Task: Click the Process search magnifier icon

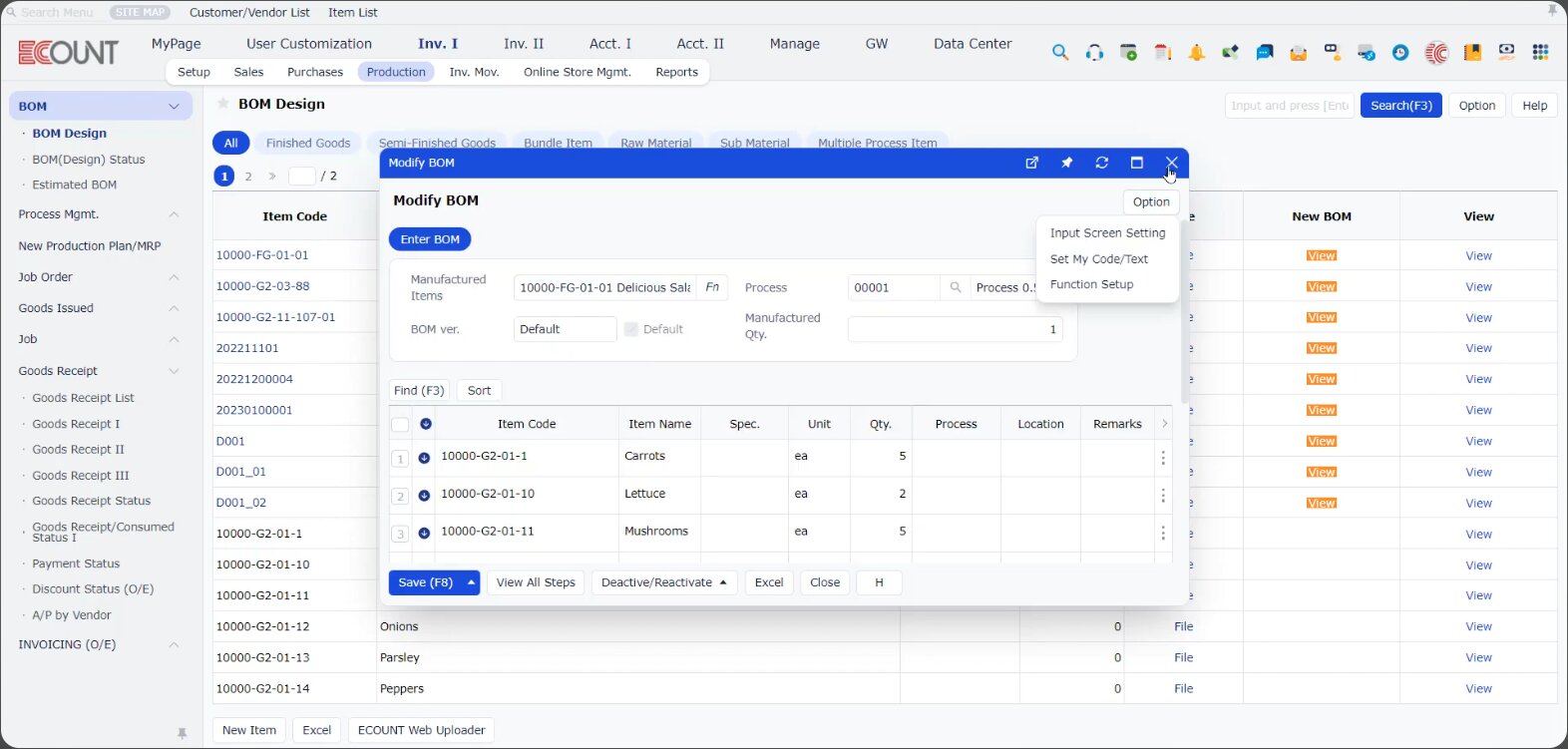Action: point(955,287)
